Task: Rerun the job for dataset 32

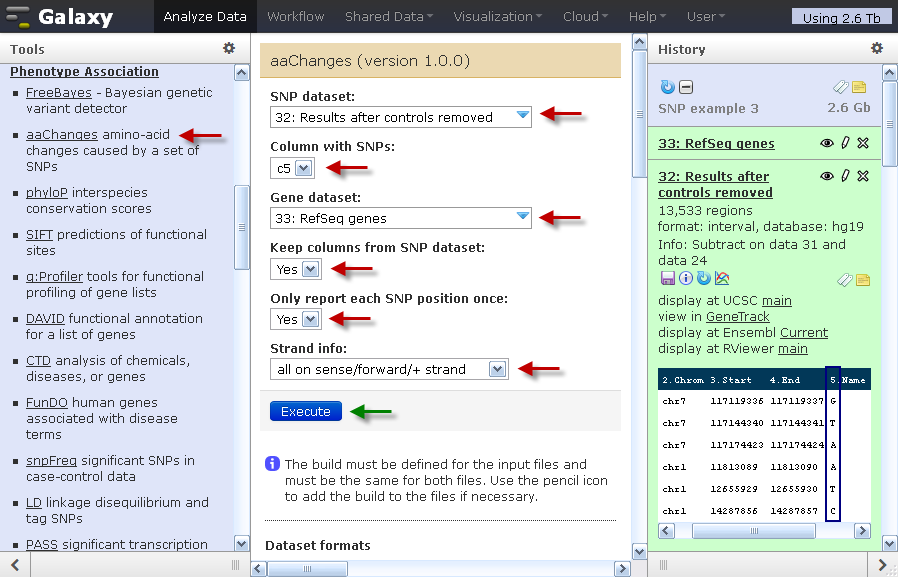Action: [x=704, y=278]
